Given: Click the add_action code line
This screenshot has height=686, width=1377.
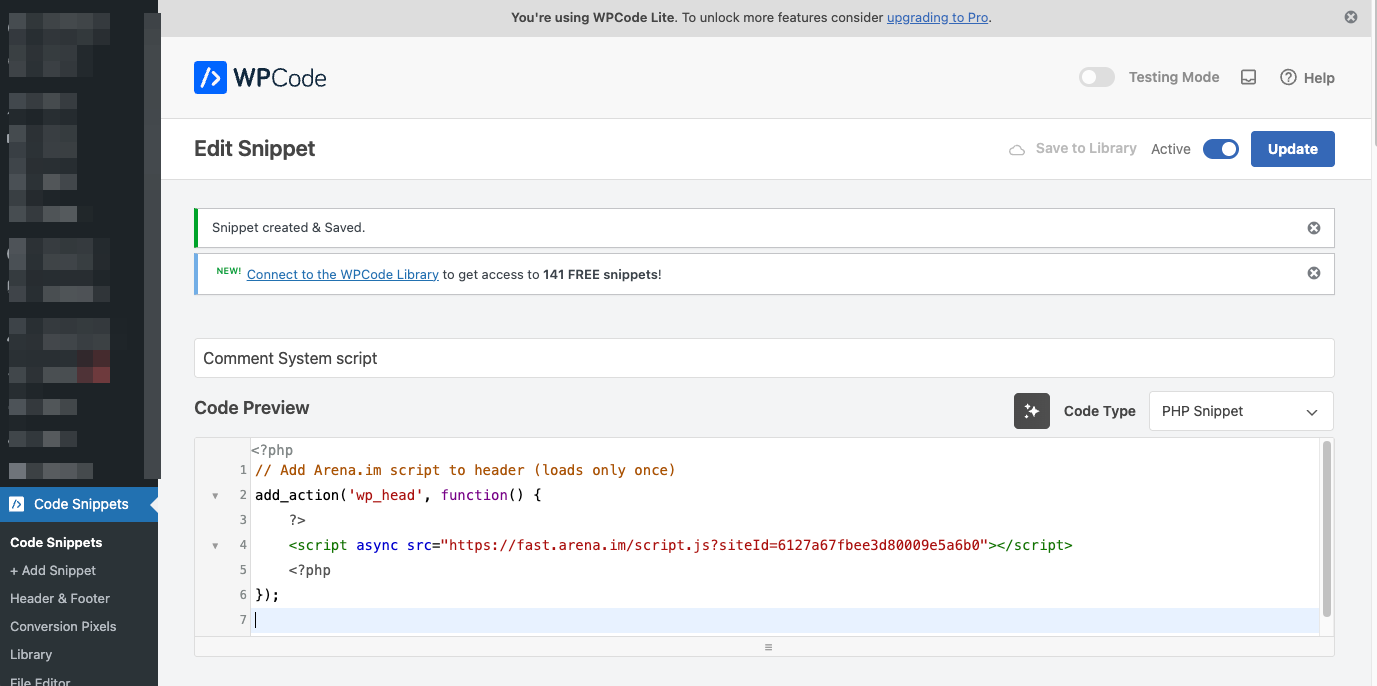Looking at the screenshot, I should 398,495.
